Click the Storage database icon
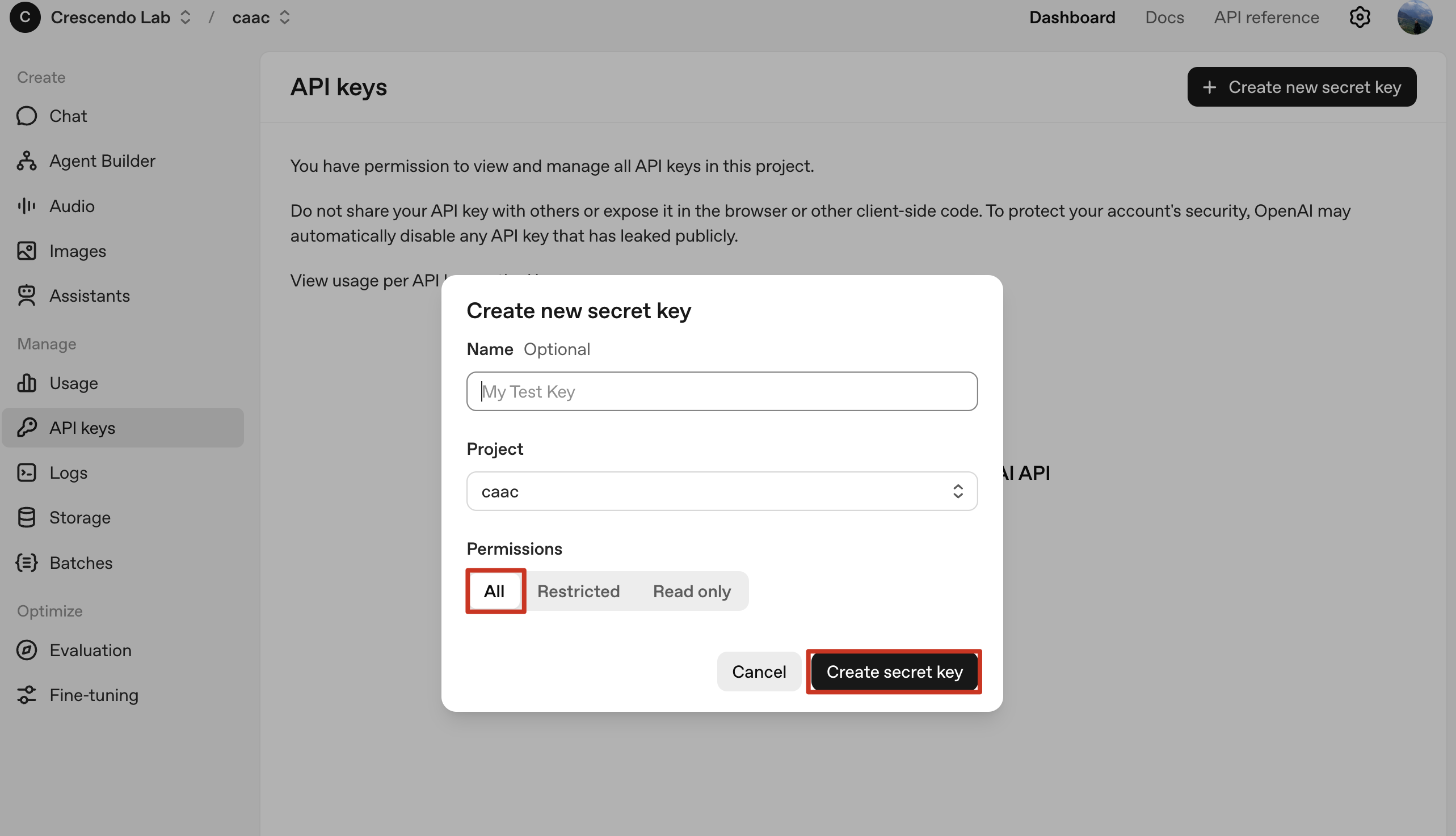Viewport: 1456px width, 836px height. [27, 517]
